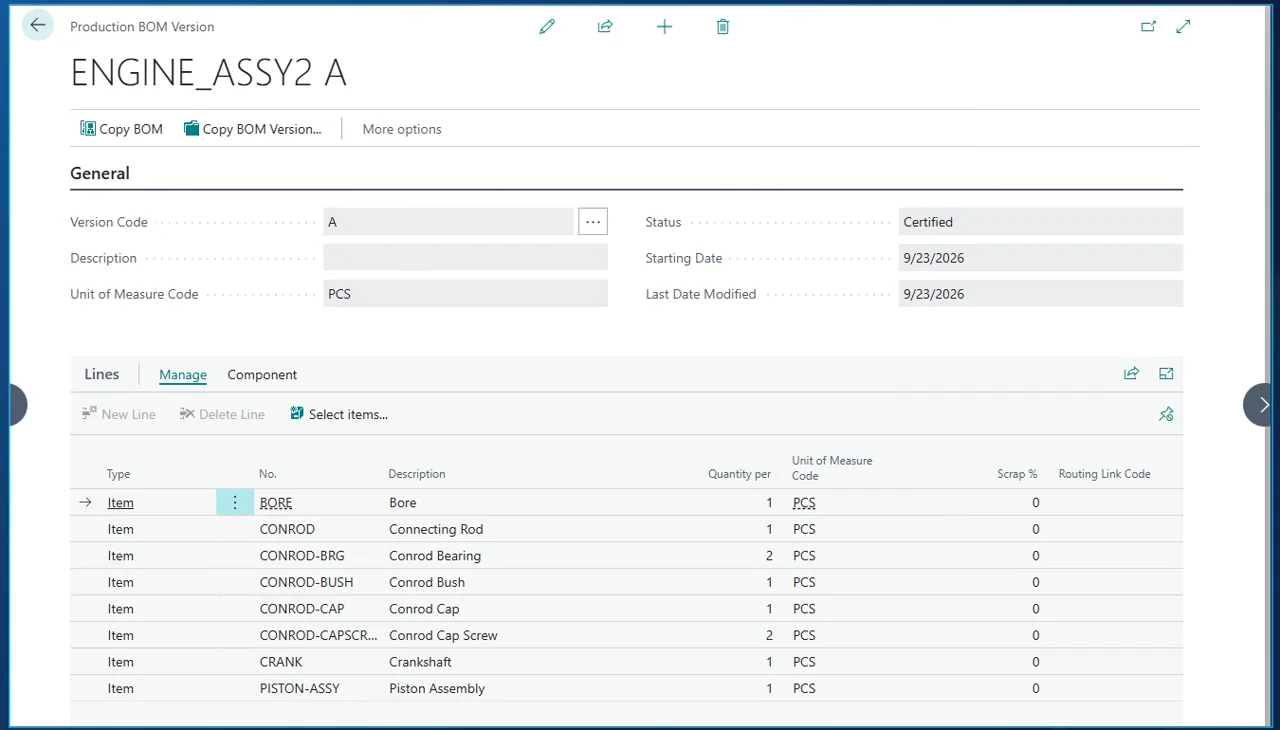Click the edit pencil icon
This screenshot has height=730, width=1280.
point(547,27)
